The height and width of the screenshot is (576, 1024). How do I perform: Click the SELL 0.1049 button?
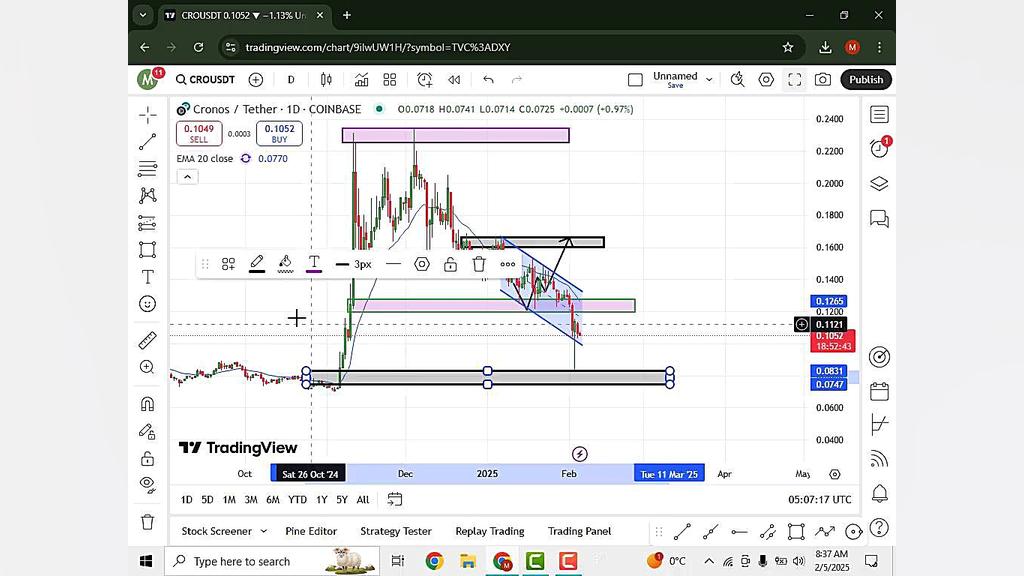click(199, 133)
